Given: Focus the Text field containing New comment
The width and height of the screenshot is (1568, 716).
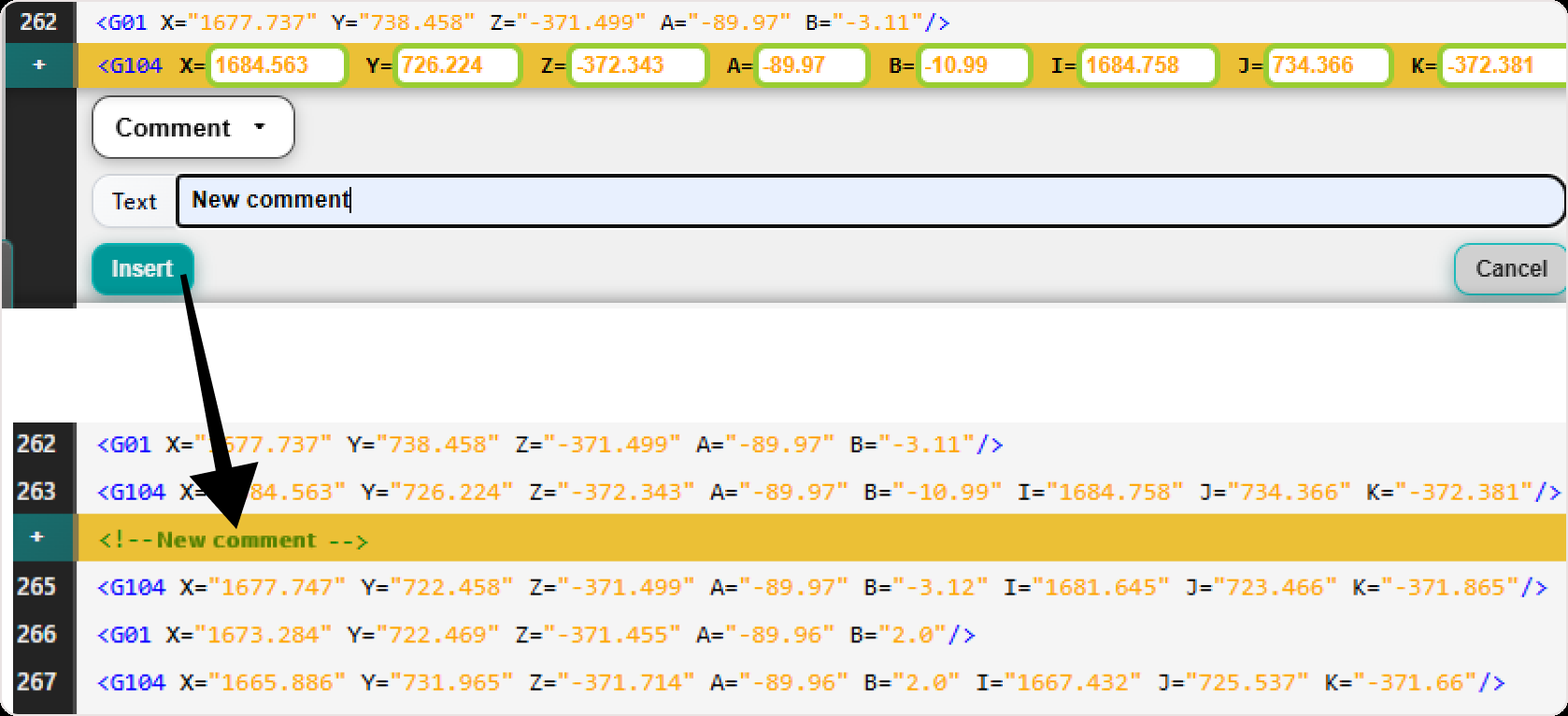Looking at the screenshot, I should point(870,200).
